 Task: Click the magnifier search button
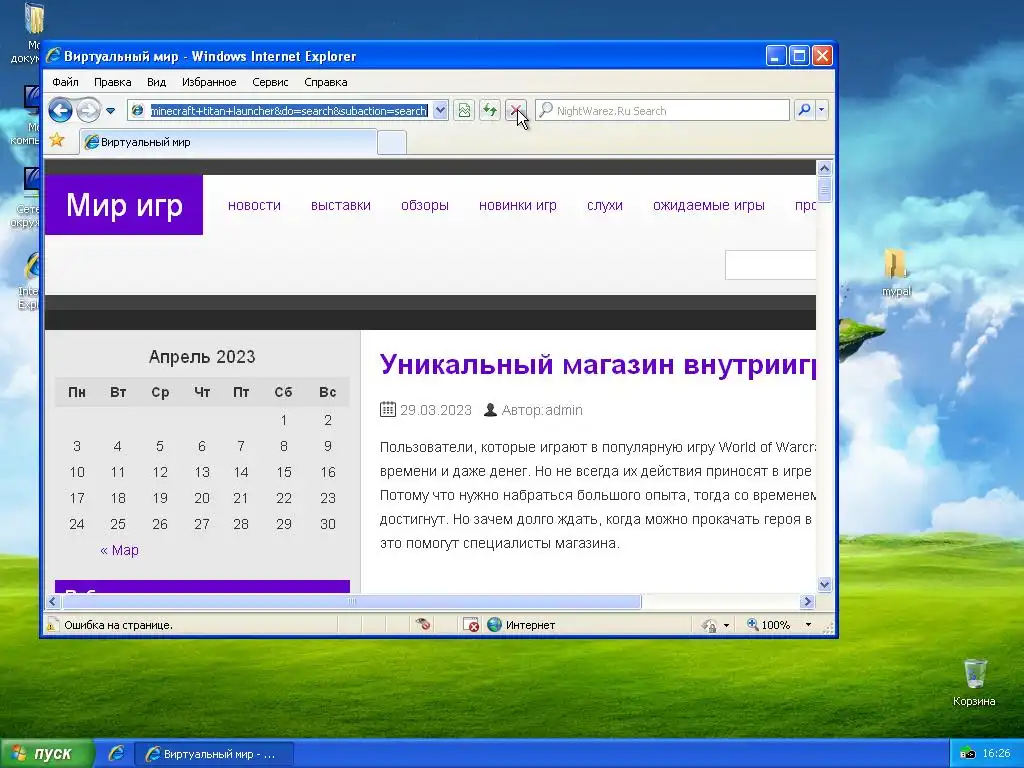coord(805,110)
